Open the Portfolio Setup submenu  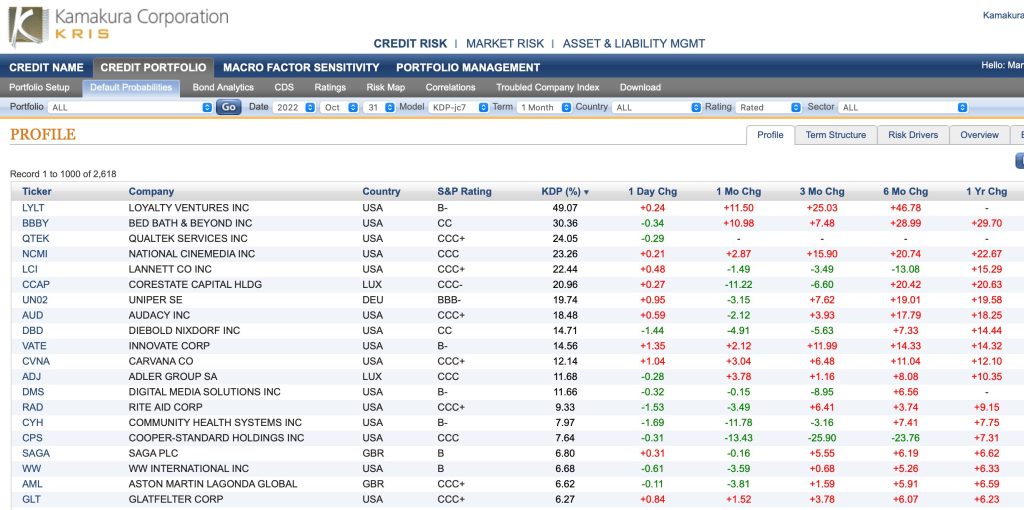tap(39, 88)
